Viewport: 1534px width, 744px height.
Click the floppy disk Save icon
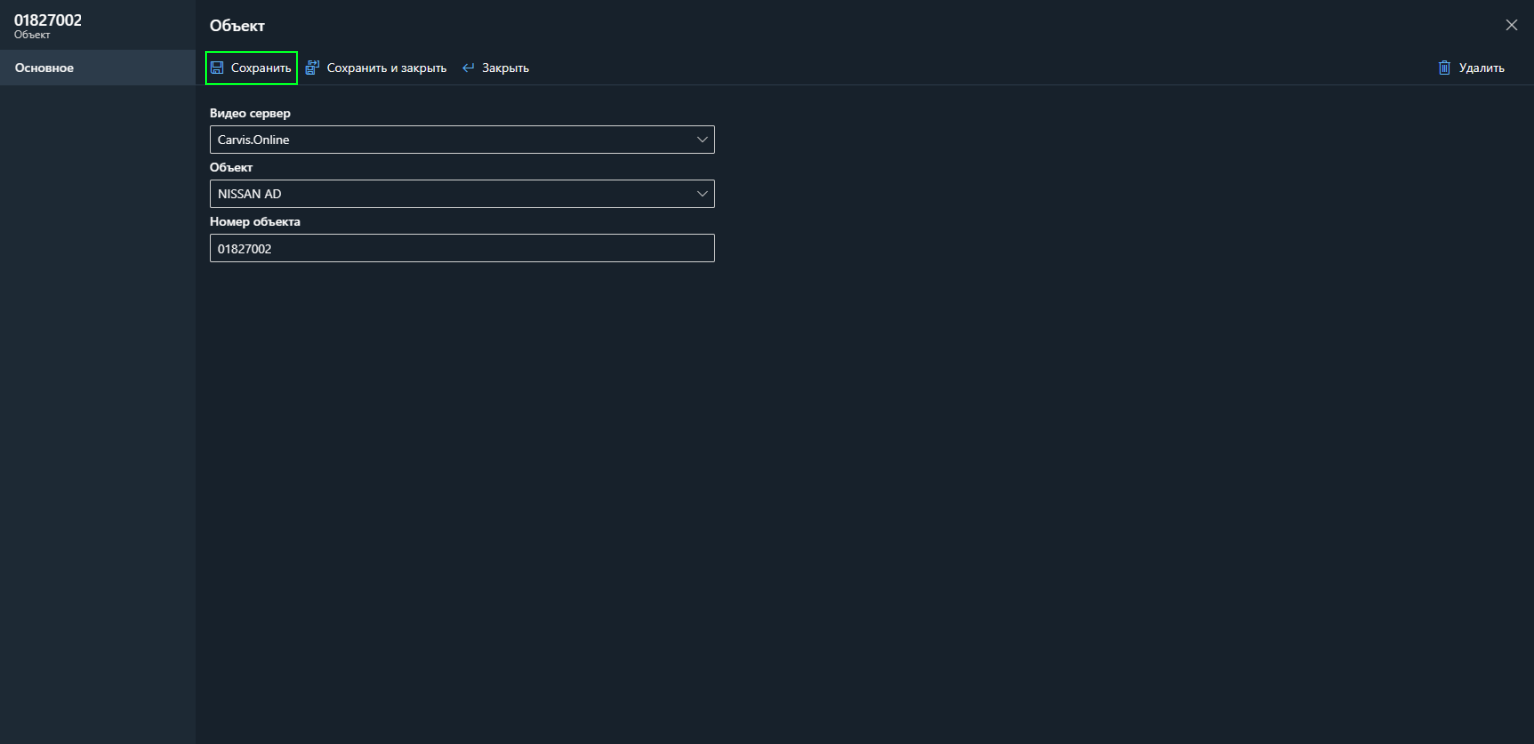(217, 68)
